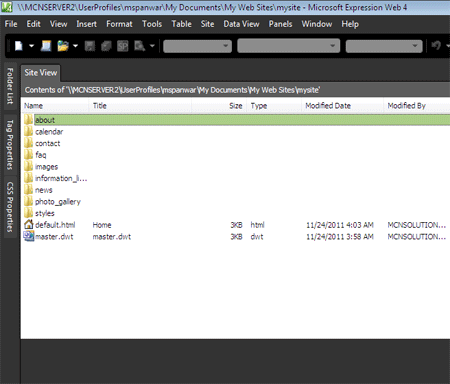450x384 pixels.
Task: Open the New Page dropdown arrow
Action: 31,46
